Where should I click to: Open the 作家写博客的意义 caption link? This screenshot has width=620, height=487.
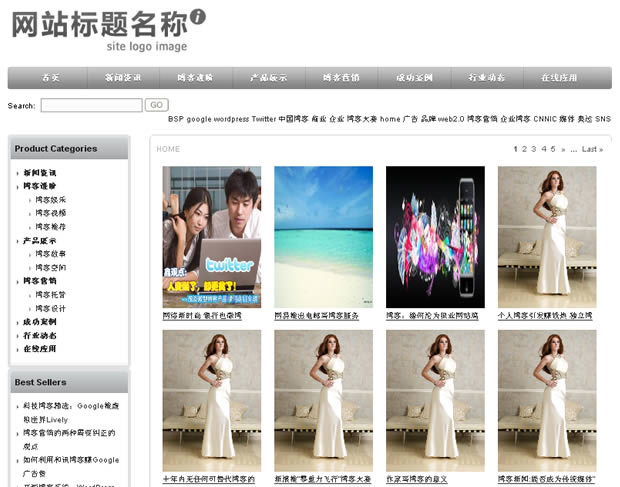click(x=417, y=479)
